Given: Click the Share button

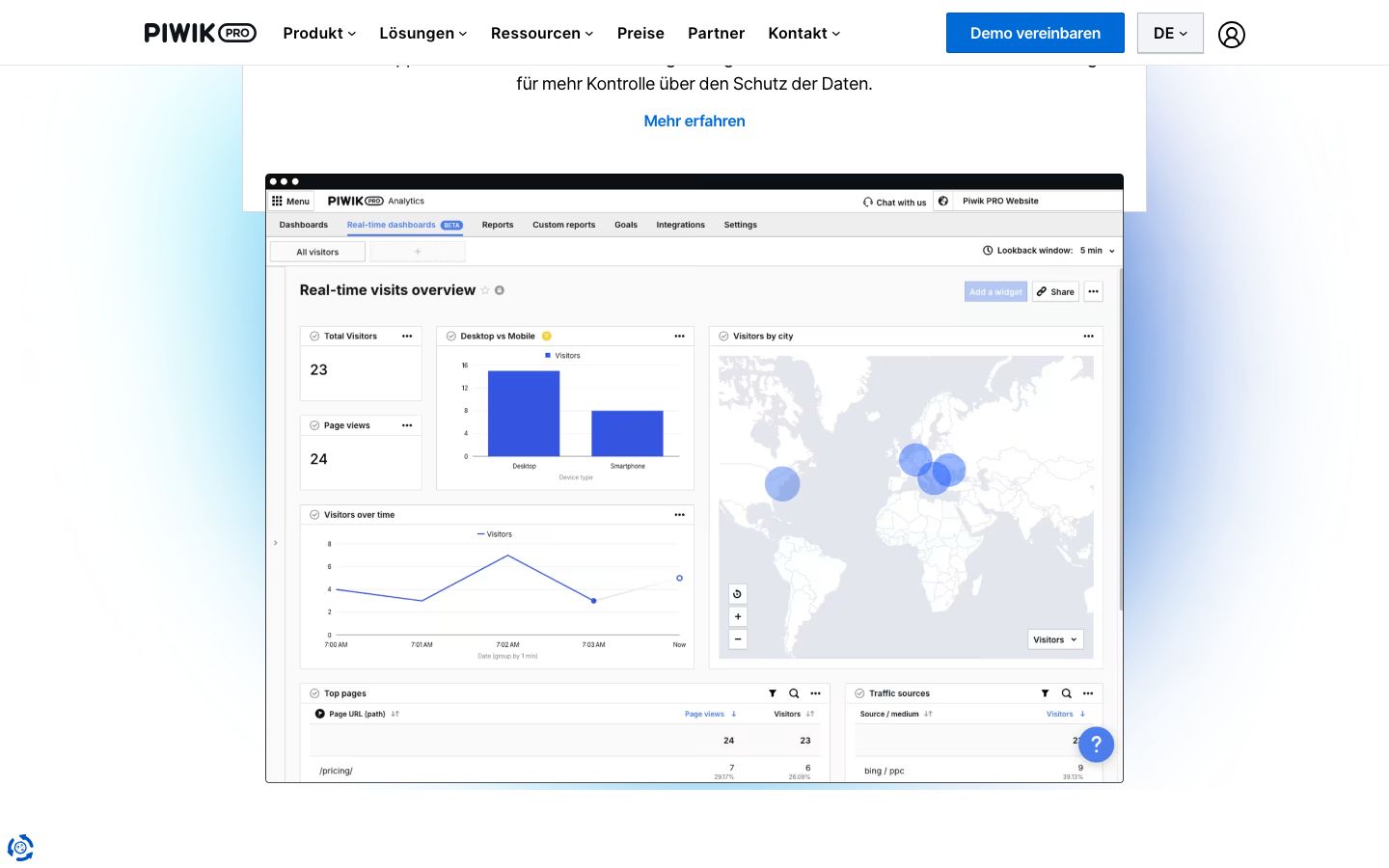Looking at the screenshot, I should coord(1055,291).
